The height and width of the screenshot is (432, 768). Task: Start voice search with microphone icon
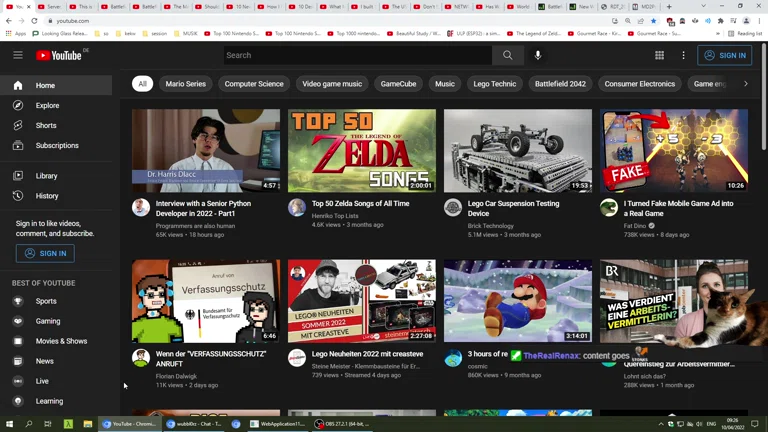[538, 55]
